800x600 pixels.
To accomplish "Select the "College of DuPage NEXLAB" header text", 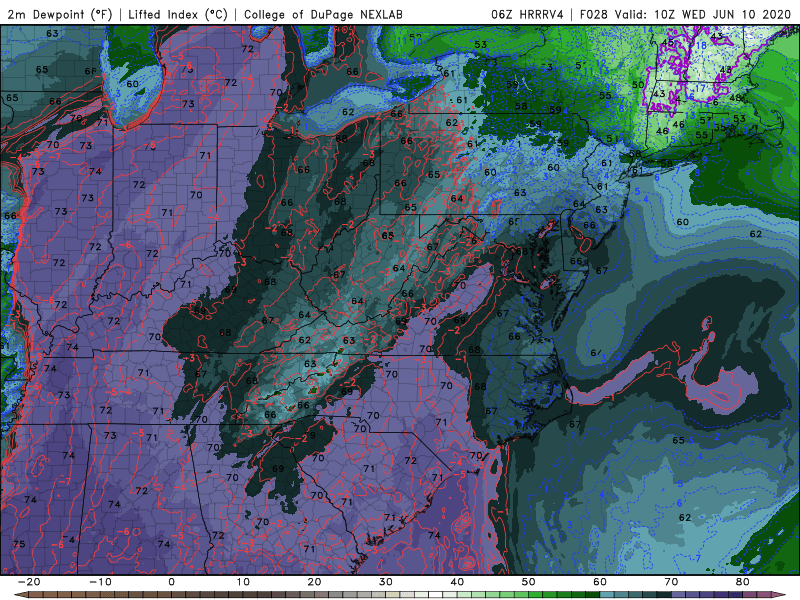I will click(322, 14).
